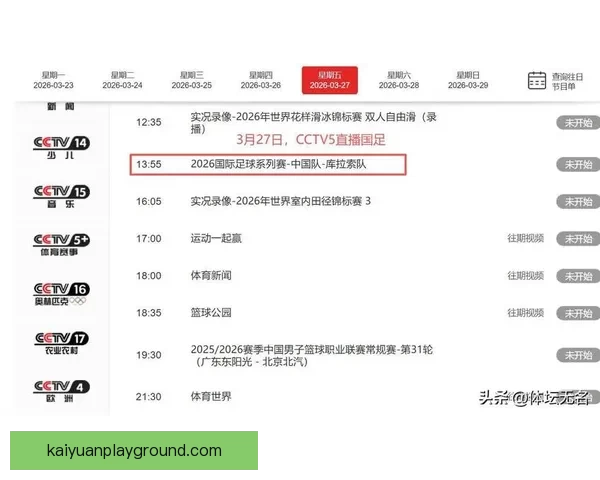
Task: Click 未开始 button for 16:05 室内田径锦标赛
Action: pos(578,201)
